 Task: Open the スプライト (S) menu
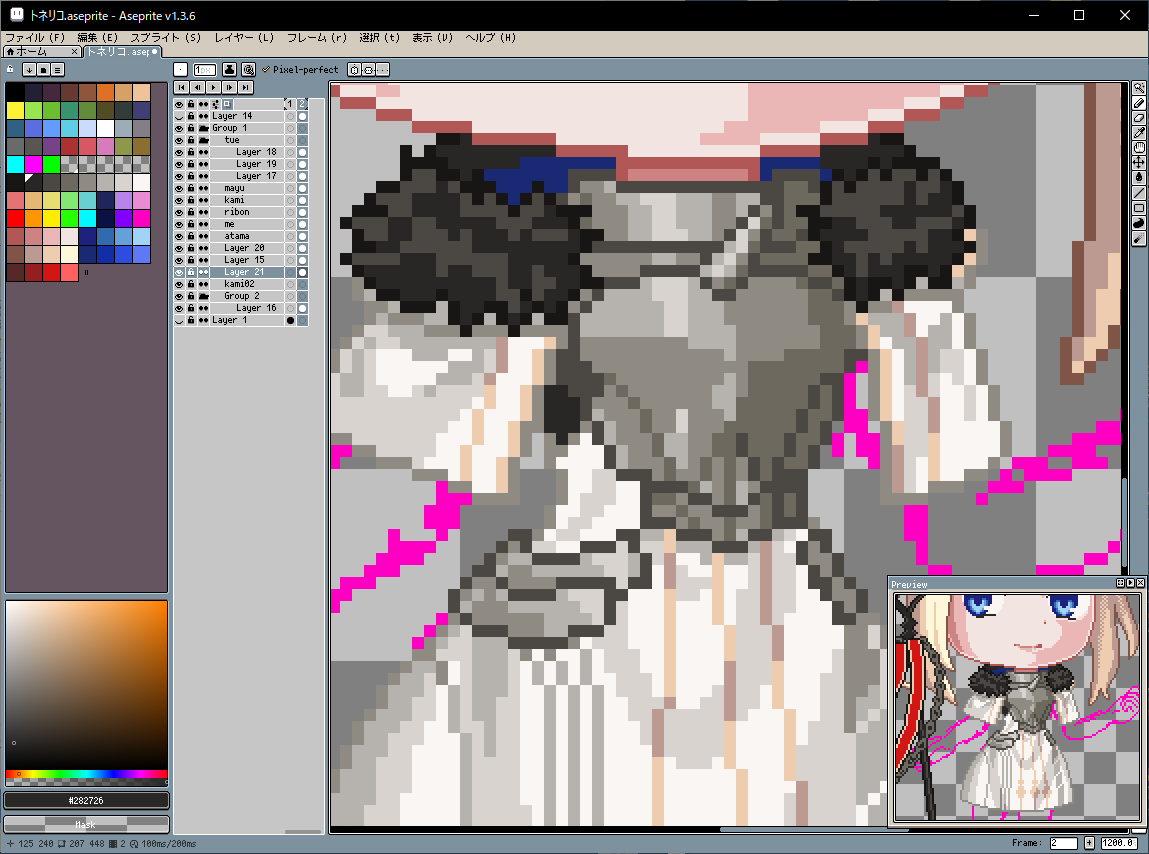coord(165,37)
